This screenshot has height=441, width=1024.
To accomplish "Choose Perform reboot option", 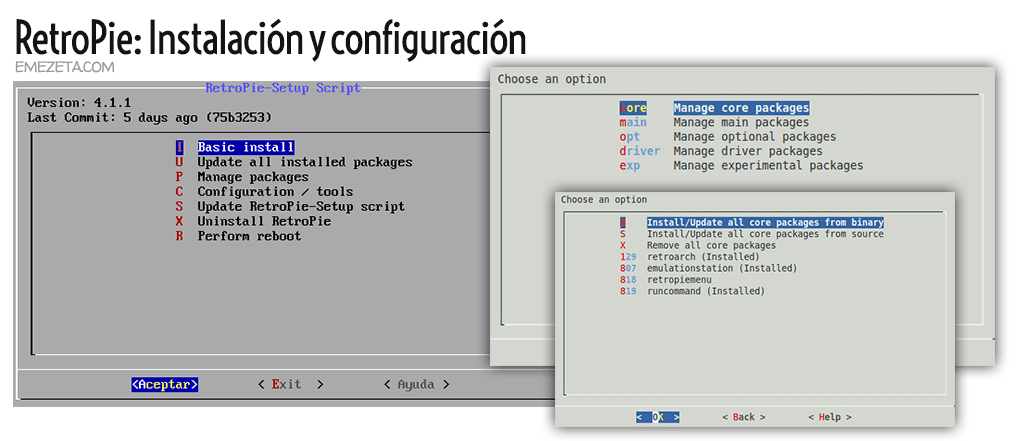I will (238, 237).
